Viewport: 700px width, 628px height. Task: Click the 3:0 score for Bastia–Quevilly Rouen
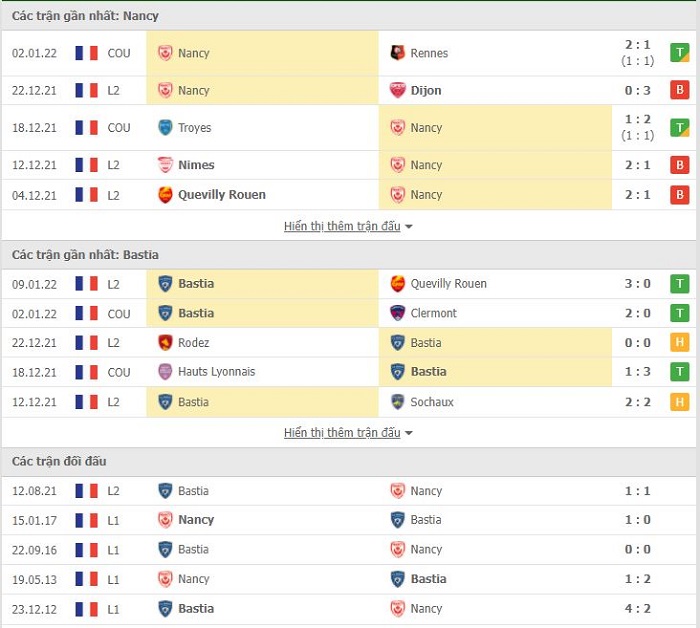pos(638,283)
